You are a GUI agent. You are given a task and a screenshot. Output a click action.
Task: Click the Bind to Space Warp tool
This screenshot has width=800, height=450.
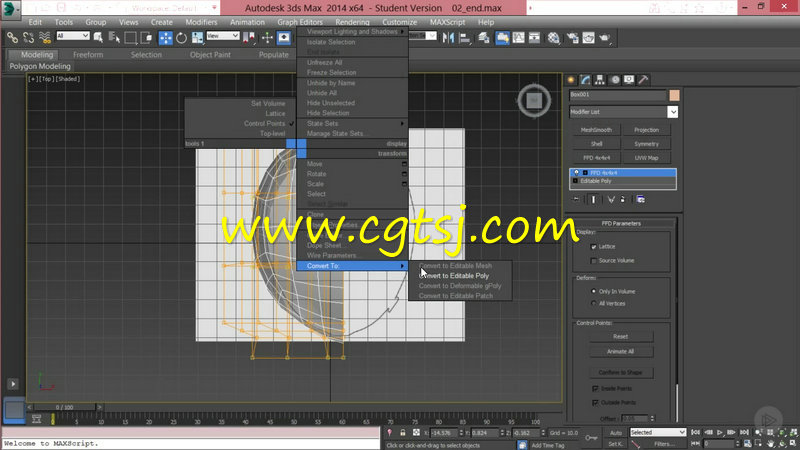click(x=45, y=37)
